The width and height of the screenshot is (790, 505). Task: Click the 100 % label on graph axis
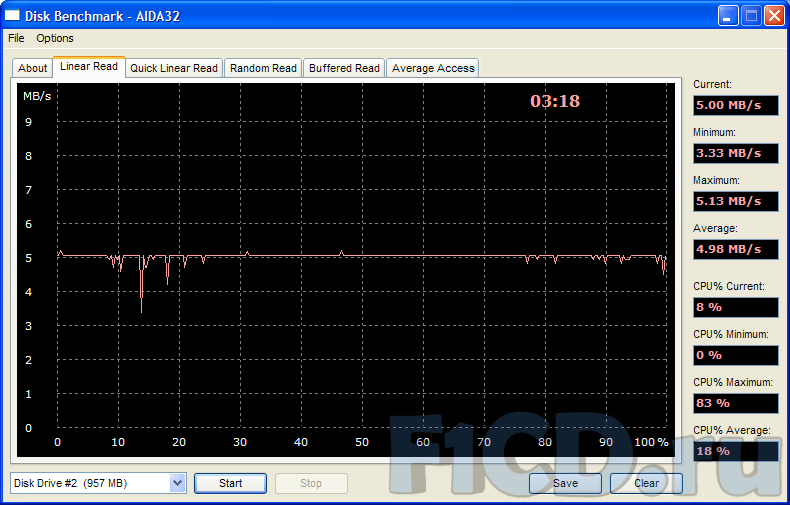tap(651, 442)
